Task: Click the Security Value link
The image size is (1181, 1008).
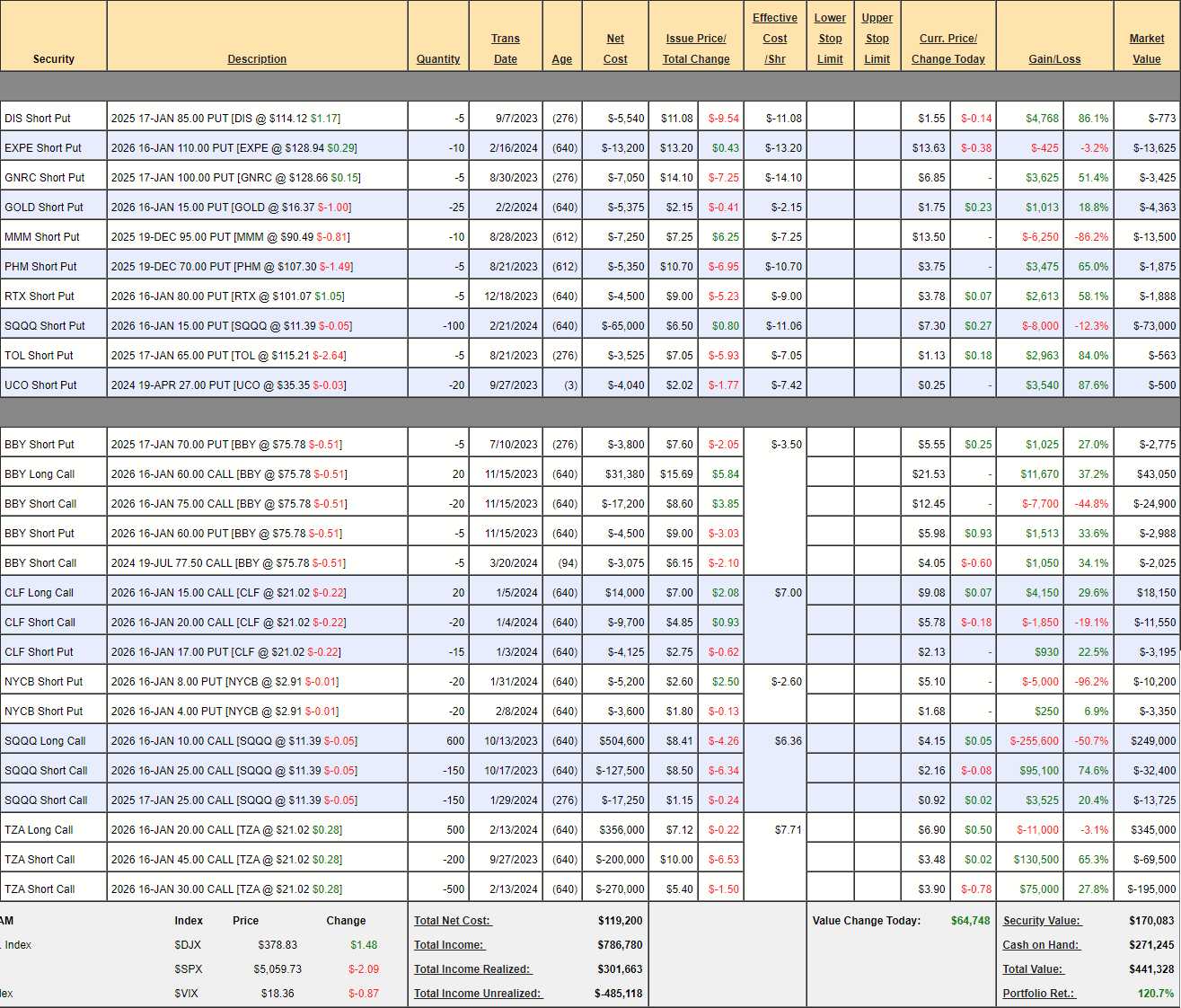Action: [x=1042, y=921]
